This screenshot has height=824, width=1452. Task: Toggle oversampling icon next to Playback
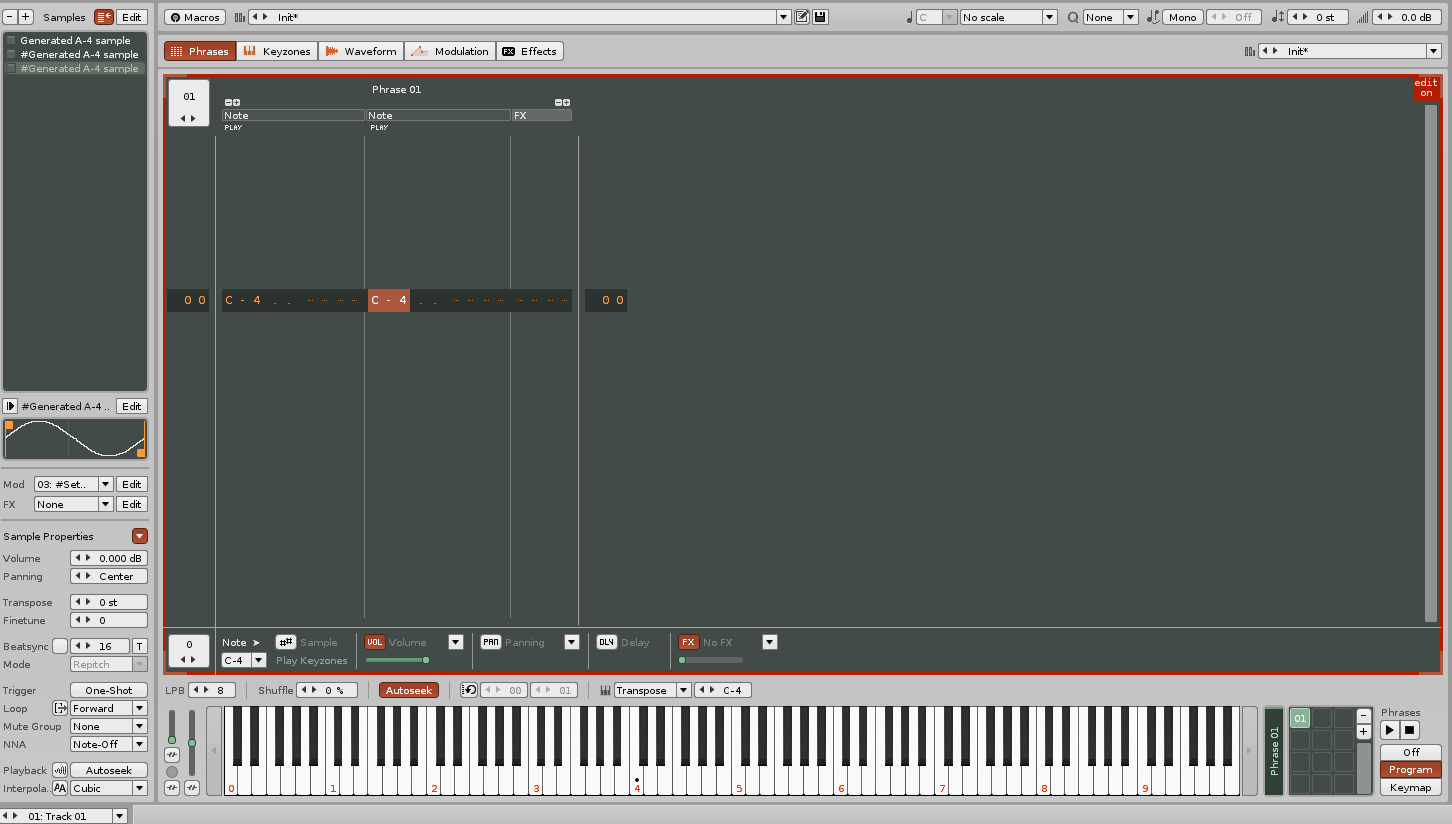pos(60,770)
